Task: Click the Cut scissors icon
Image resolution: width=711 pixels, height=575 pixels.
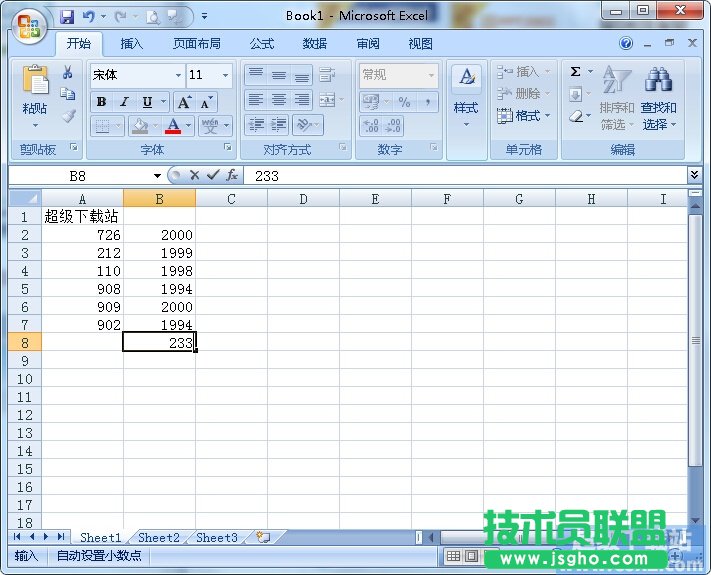Action: click(x=68, y=72)
